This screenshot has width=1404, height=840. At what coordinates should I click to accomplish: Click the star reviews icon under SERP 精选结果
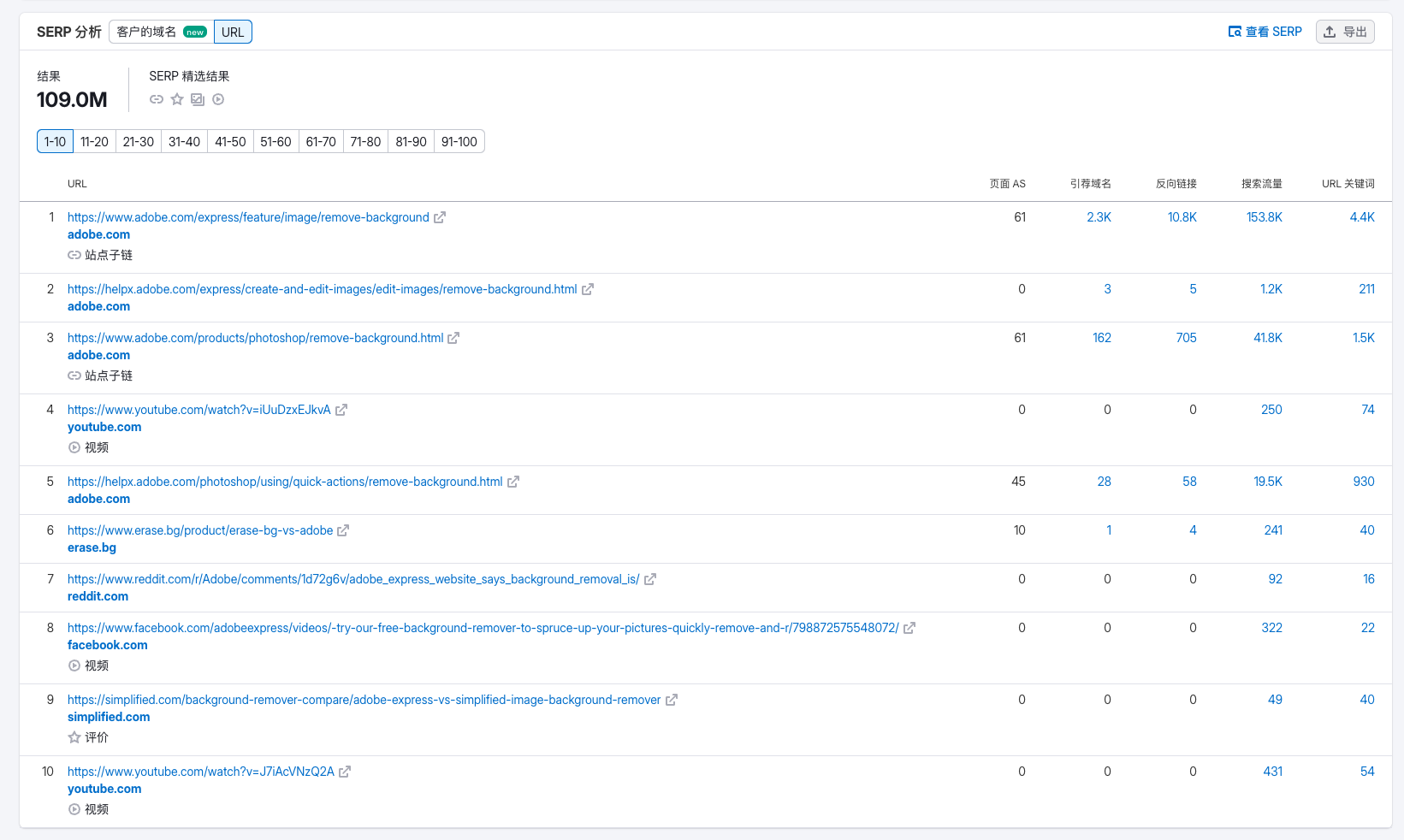[x=177, y=99]
